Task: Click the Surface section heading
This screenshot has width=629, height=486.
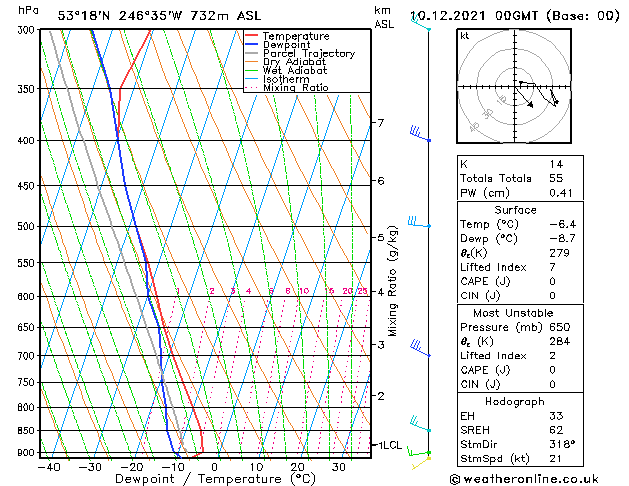Action: 515,210
